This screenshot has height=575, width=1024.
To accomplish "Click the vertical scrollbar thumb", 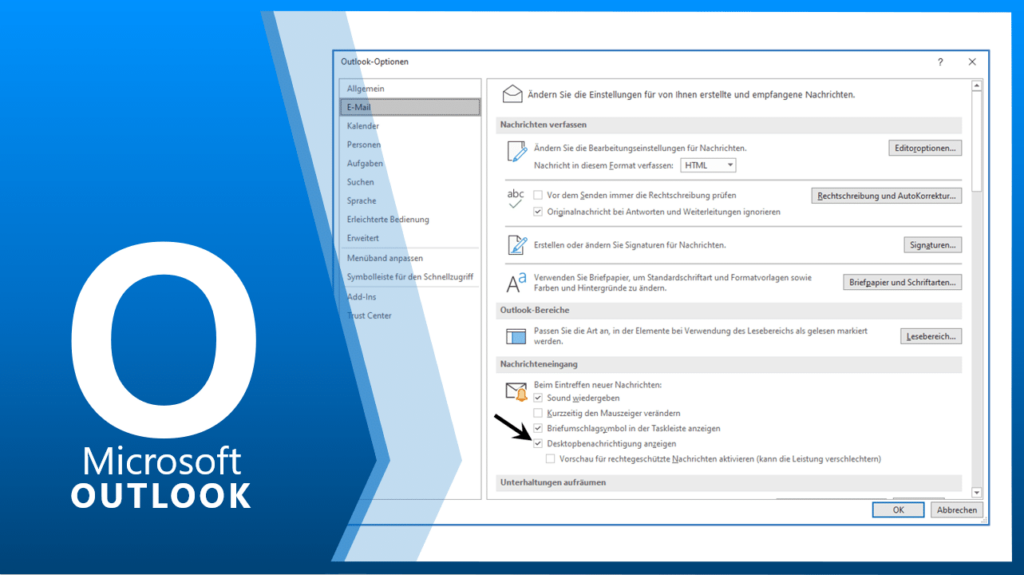I will pyautogui.click(x=976, y=141).
